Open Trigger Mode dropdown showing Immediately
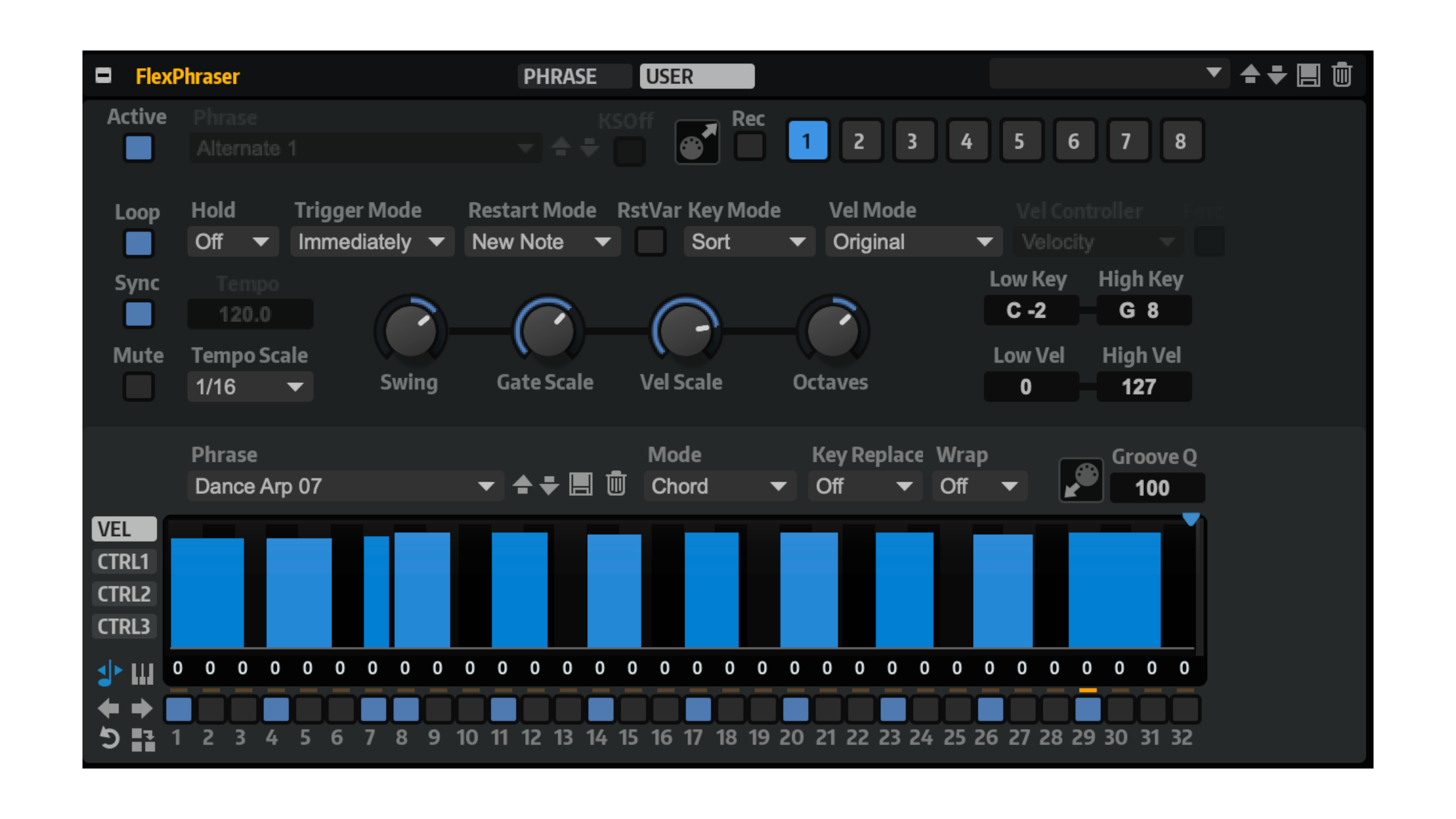This screenshot has height=819, width=1456. [372, 242]
